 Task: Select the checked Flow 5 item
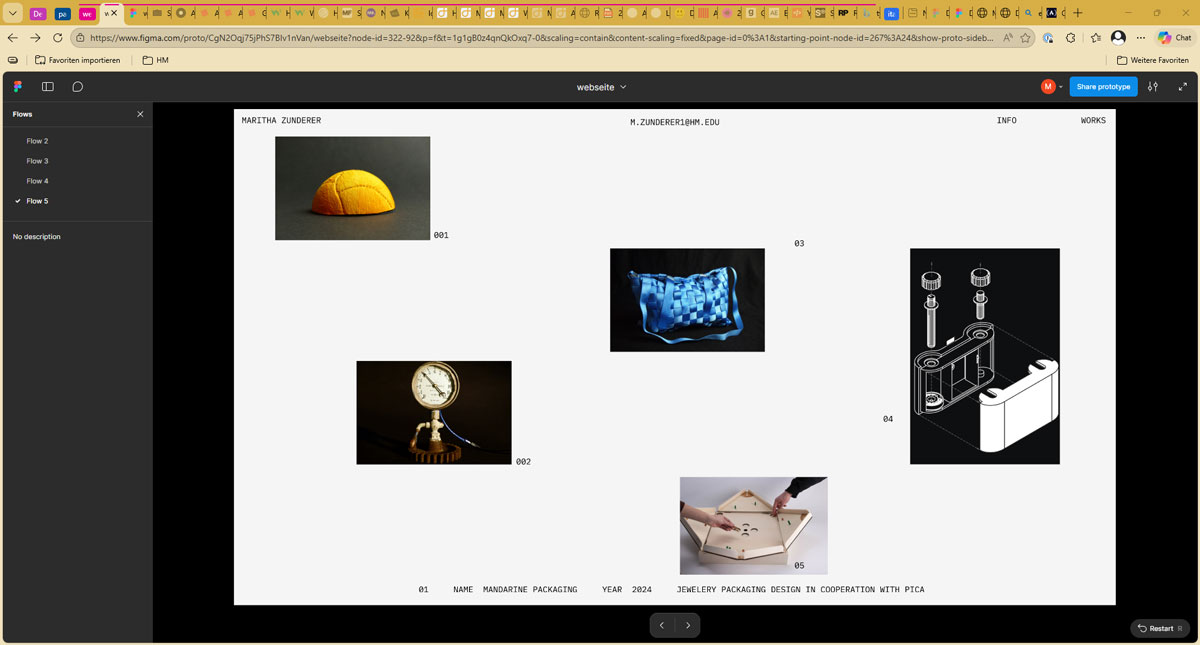pyautogui.click(x=37, y=201)
